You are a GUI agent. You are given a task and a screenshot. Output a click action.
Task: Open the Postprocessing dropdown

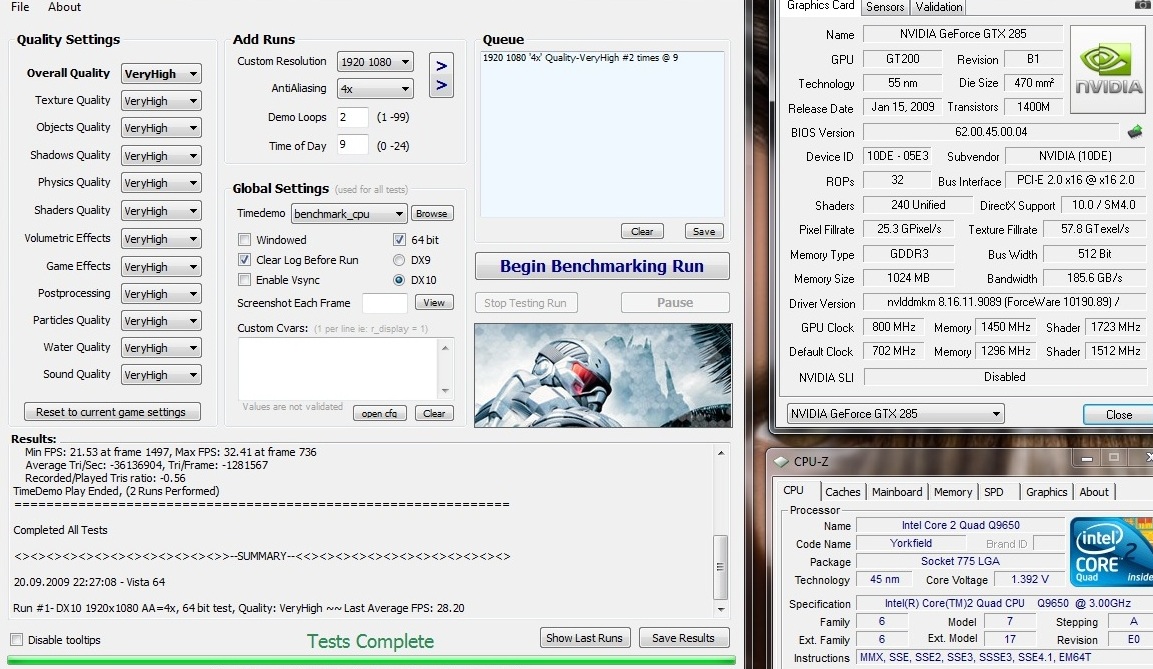[x=161, y=294]
